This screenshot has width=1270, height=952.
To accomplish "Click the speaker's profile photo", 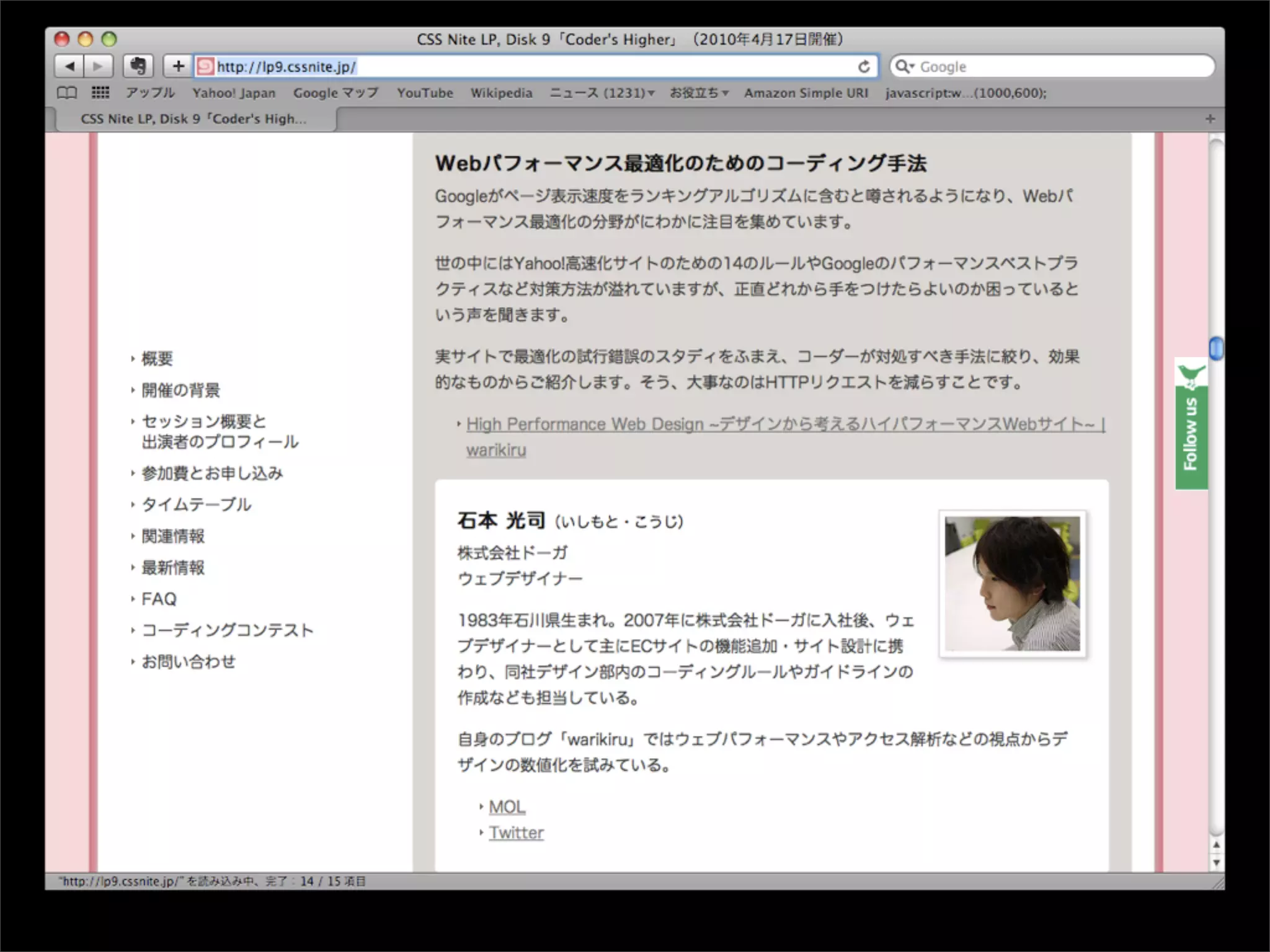I will click(x=1012, y=583).
